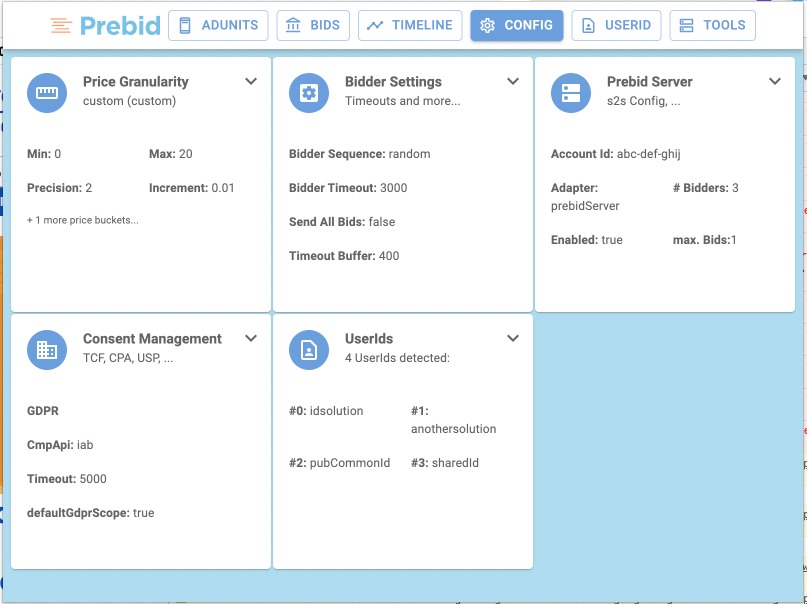Switch to the TIMELINE tab
This screenshot has width=807, height=604.
point(410,25)
